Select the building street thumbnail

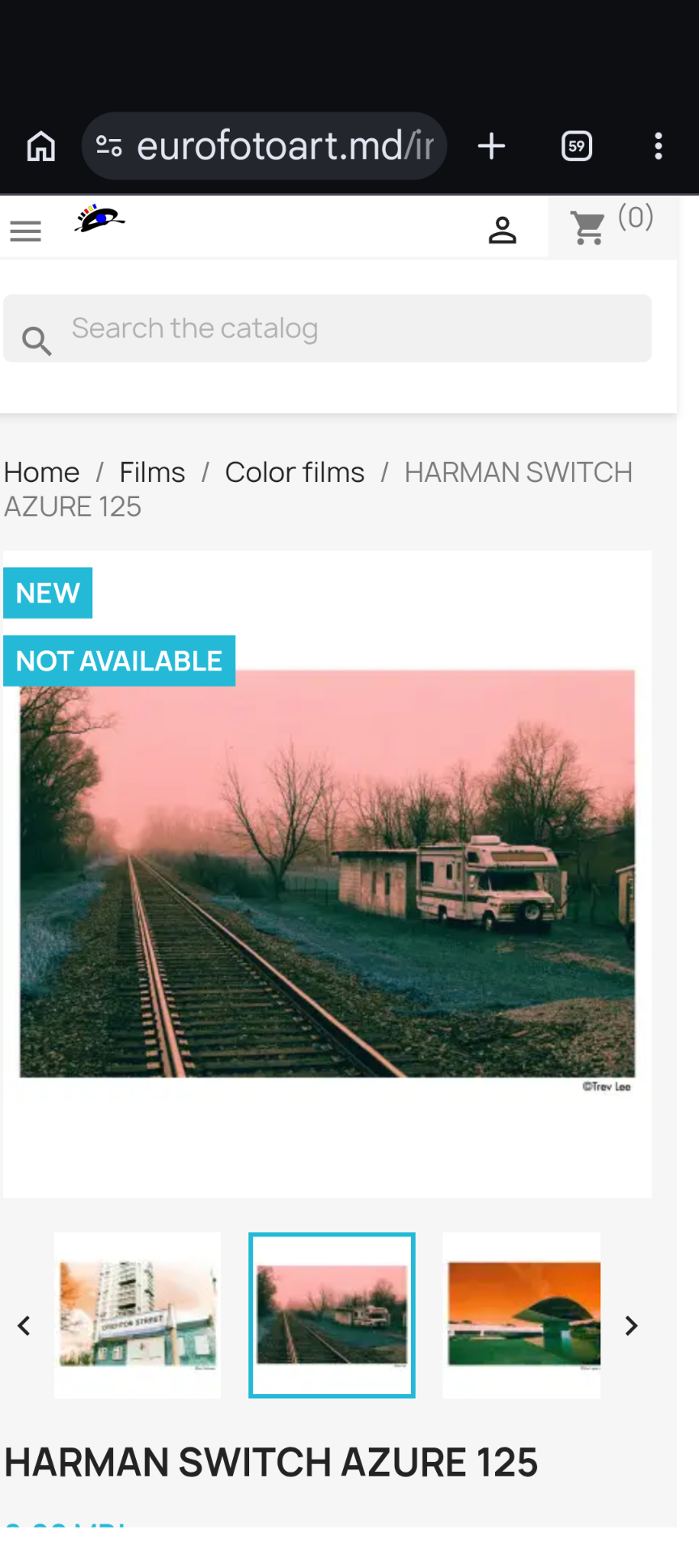point(138,1315)
